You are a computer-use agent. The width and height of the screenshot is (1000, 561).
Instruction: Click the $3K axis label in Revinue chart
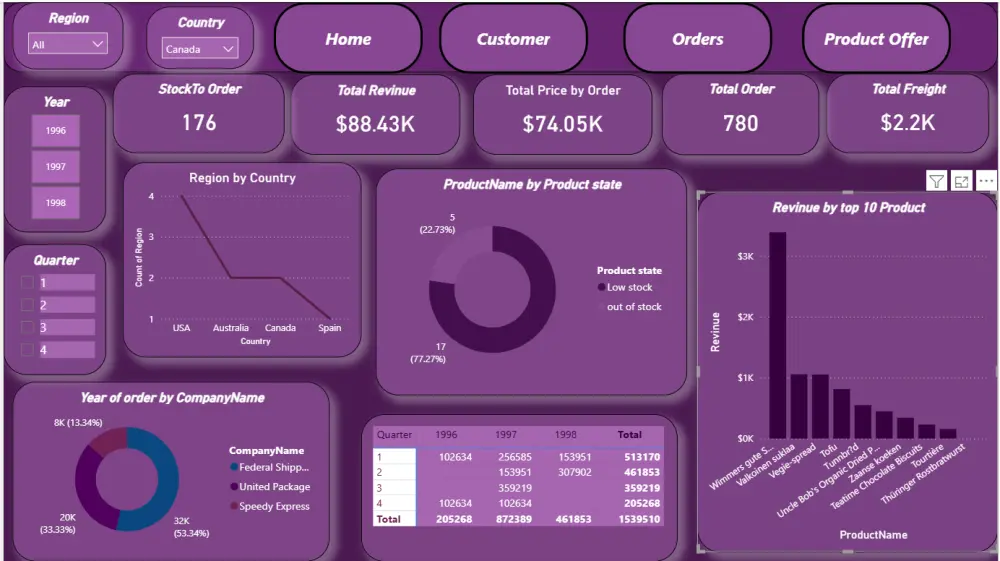pyautogui.click(x=746, y=256)
